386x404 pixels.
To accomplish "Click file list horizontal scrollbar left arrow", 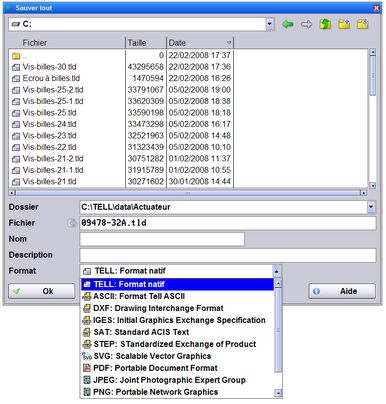I will tap(12, 193).
